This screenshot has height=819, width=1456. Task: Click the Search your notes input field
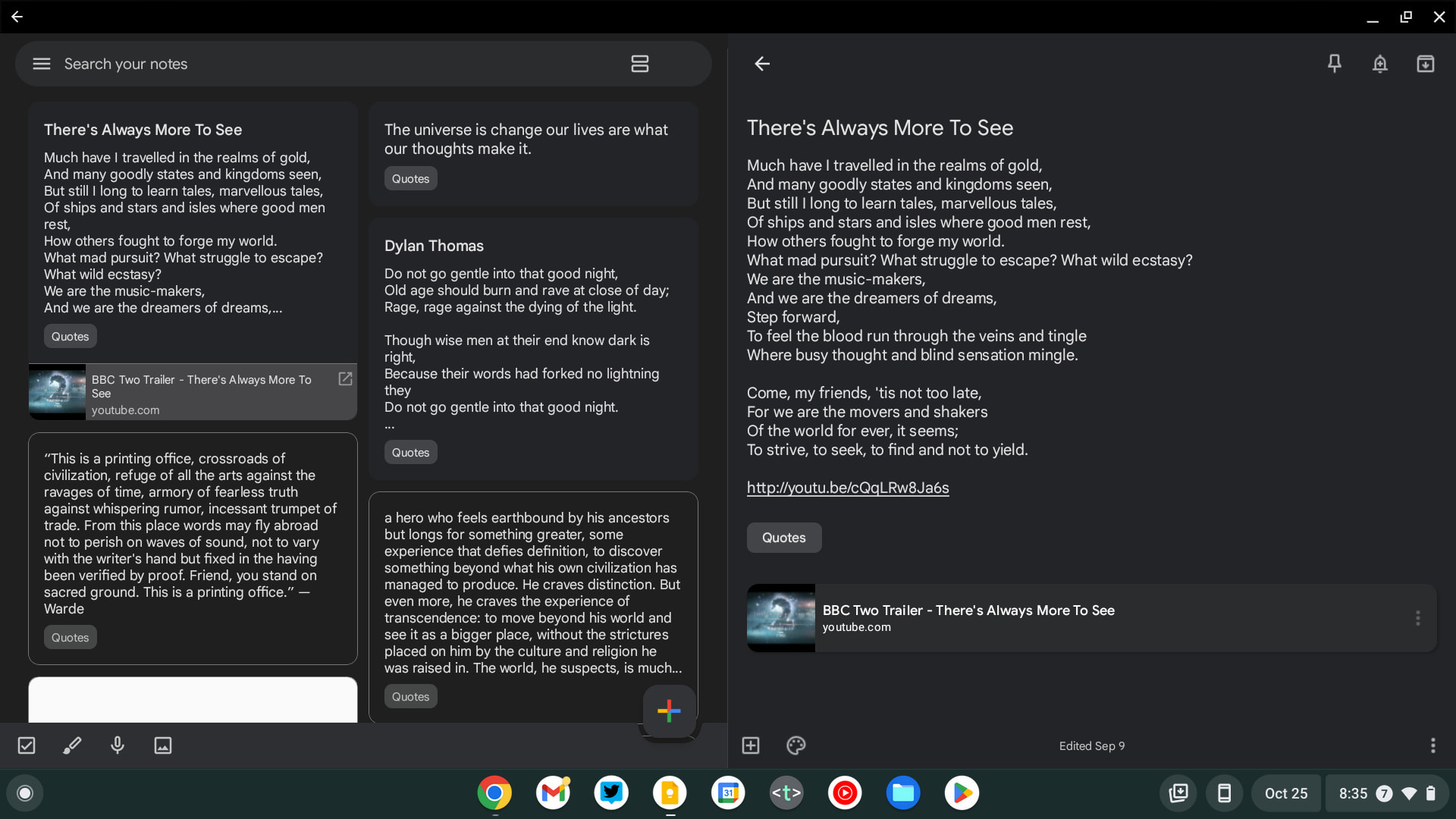point(338,63)
